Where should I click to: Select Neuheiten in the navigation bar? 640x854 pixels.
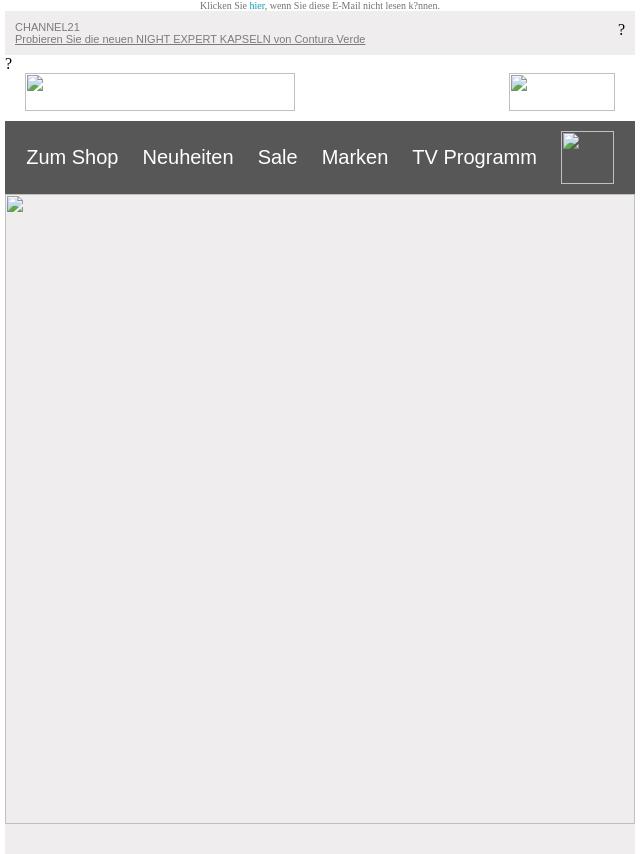pyautogui.click(x=188, y=157)
